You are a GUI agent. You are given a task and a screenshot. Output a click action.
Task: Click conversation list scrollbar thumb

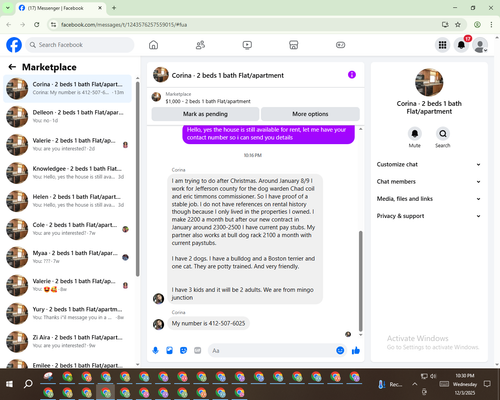tap(137, 179)
